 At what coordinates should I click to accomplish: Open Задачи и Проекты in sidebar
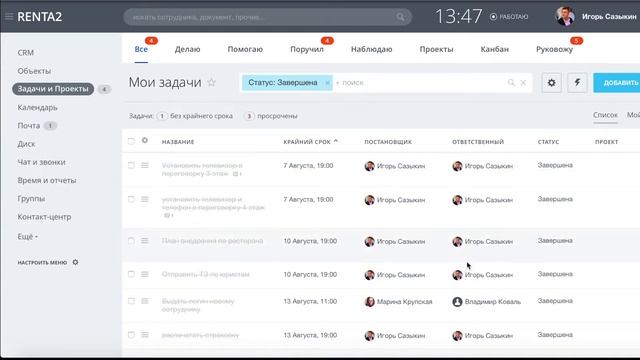(x=53, y=89)
